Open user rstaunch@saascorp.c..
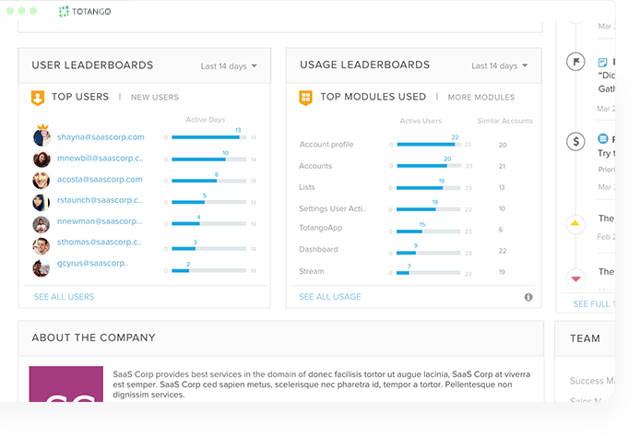Screen dimensions: 640x438 click(100, 200)
